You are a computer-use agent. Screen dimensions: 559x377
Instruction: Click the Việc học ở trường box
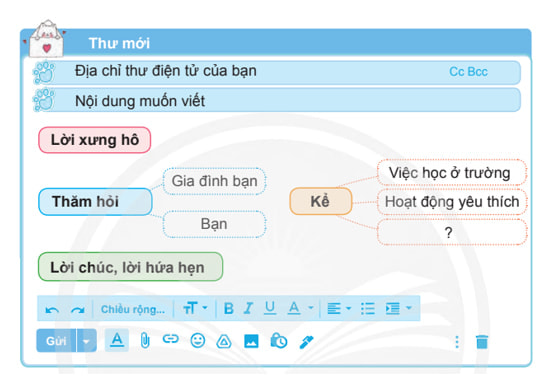click(x=452, y=173)
